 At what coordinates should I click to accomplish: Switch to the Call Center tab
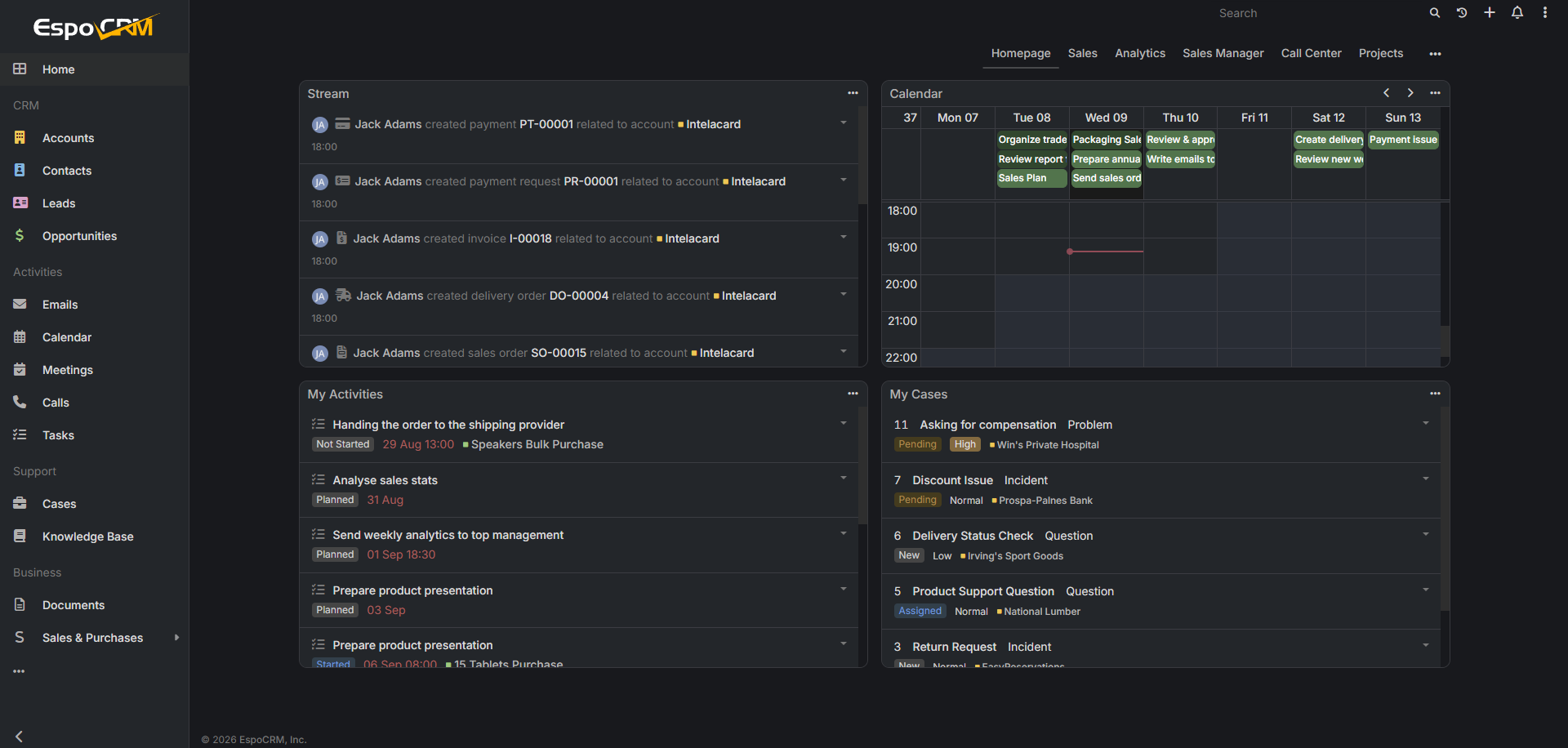pyautogui.click(x=1311, y=53)
